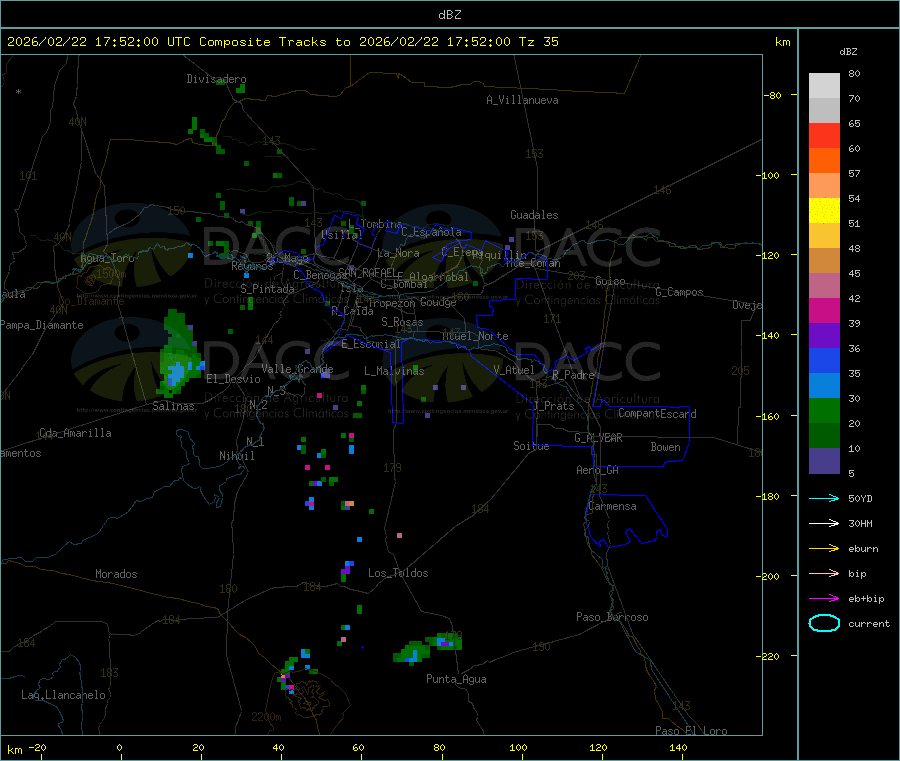Click the white 30HM arrow icon
This screenshot has height=761, width=900.
coord(824,523)
